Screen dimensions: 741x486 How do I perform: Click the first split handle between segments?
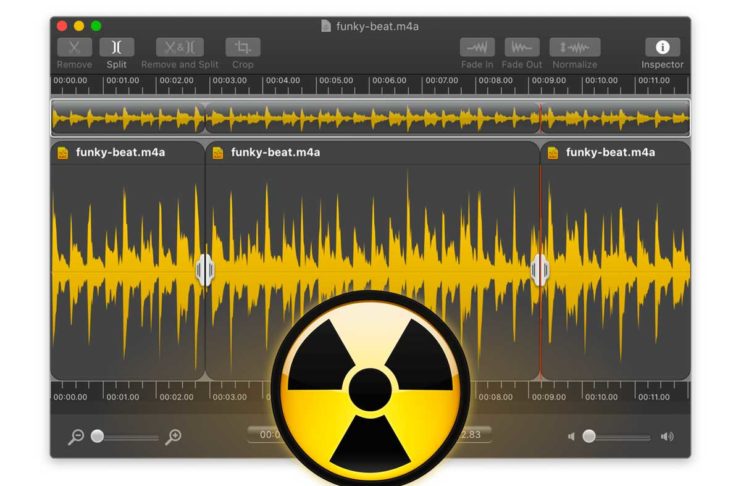tap(205, 270)
